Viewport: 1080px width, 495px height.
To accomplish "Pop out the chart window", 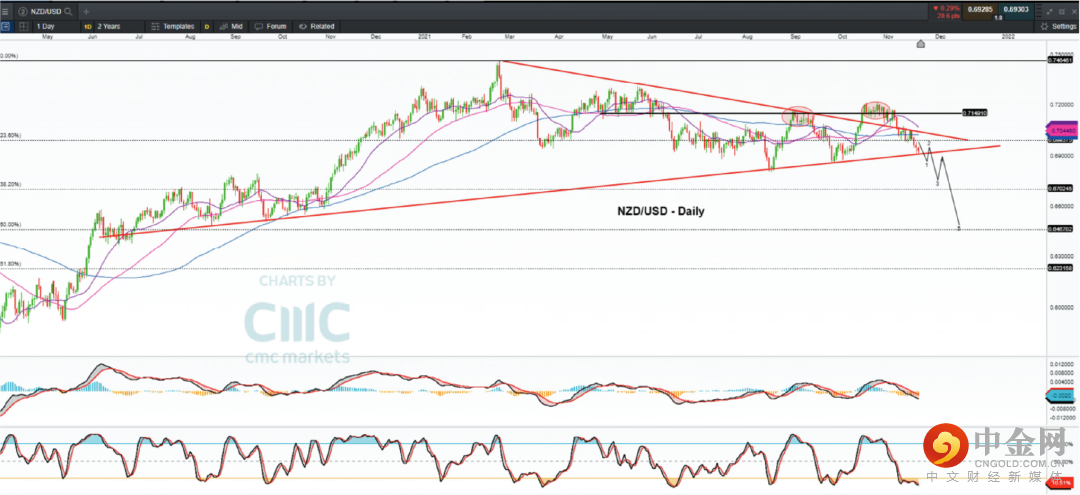I will pyautogui.click(x=1061, y=12).
